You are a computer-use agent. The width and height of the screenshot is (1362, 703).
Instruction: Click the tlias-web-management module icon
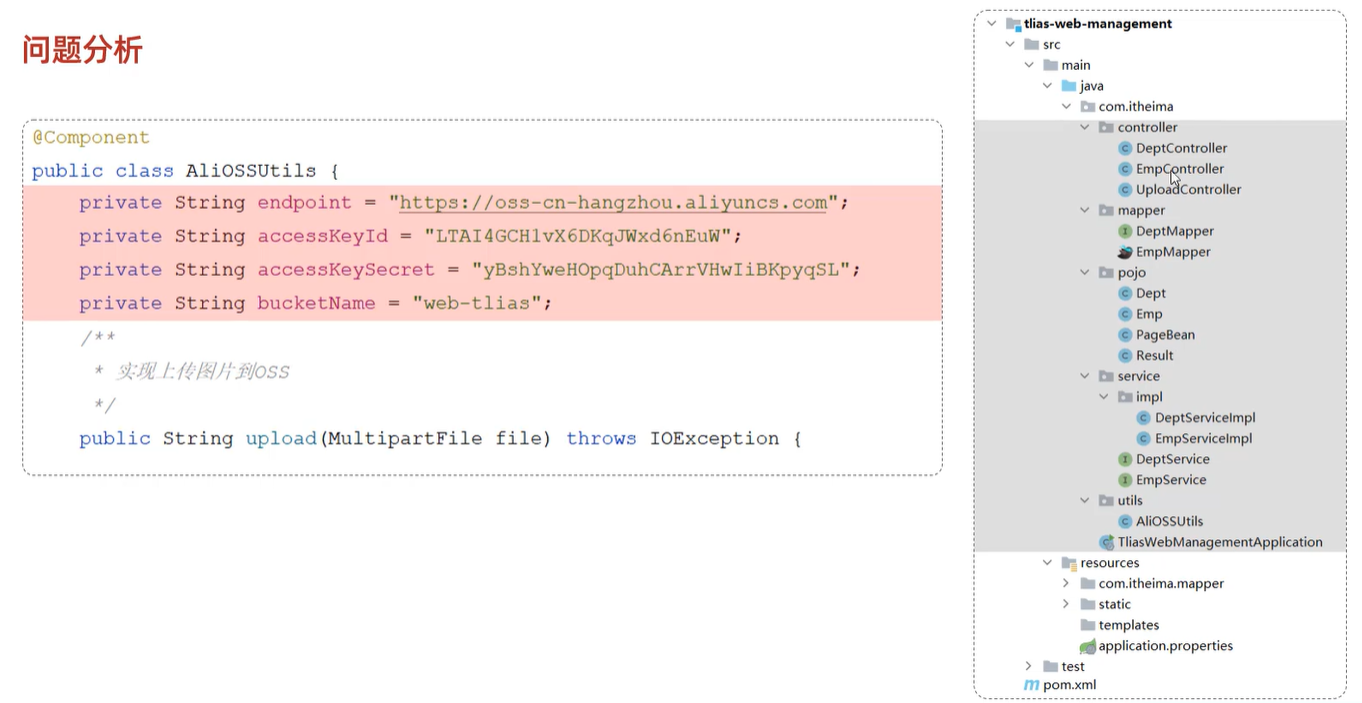pyautogui.click(x=1014, y=24)
